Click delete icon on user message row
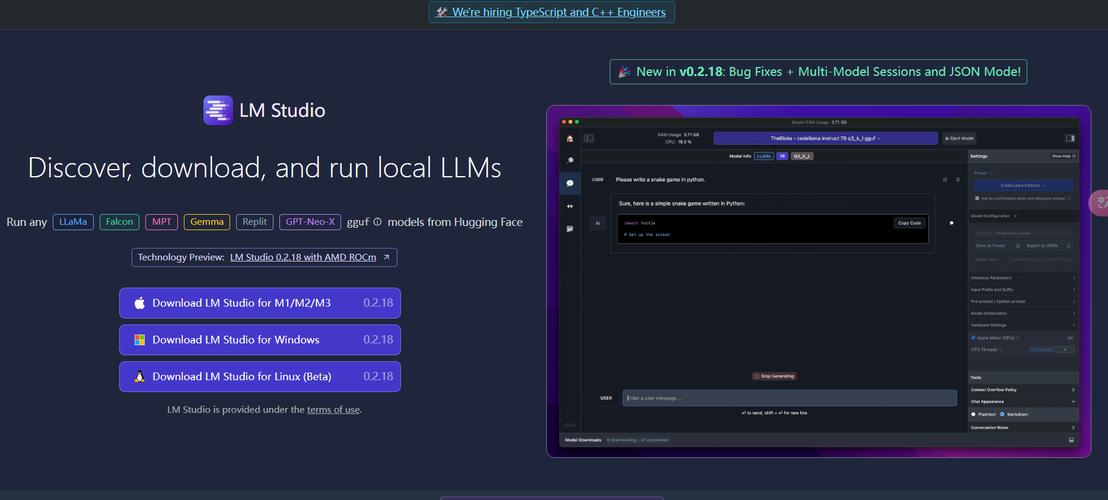The height and width of the screenshot is (500, 1108). tap(958, 179)
